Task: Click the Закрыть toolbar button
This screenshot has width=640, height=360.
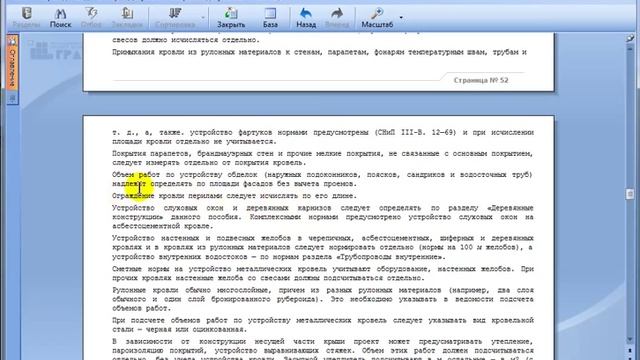Action: click(231, 18)
